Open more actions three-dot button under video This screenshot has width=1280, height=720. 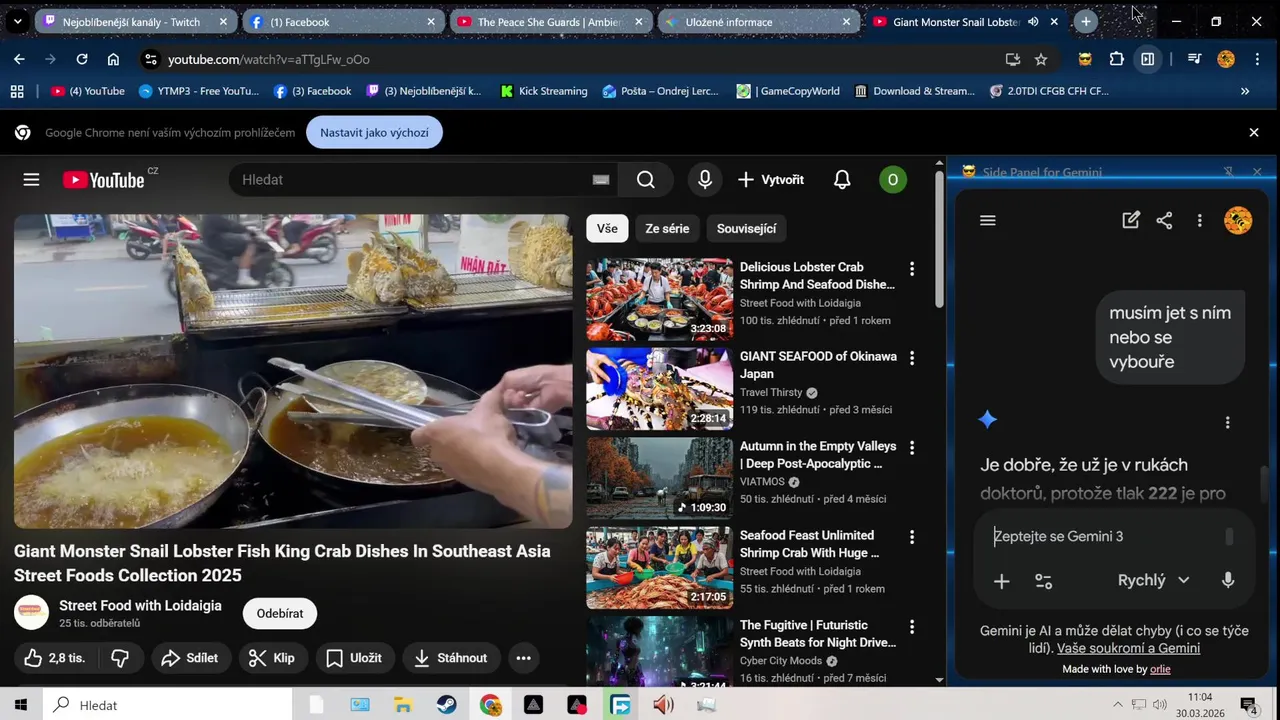click(x=523, y=658)
